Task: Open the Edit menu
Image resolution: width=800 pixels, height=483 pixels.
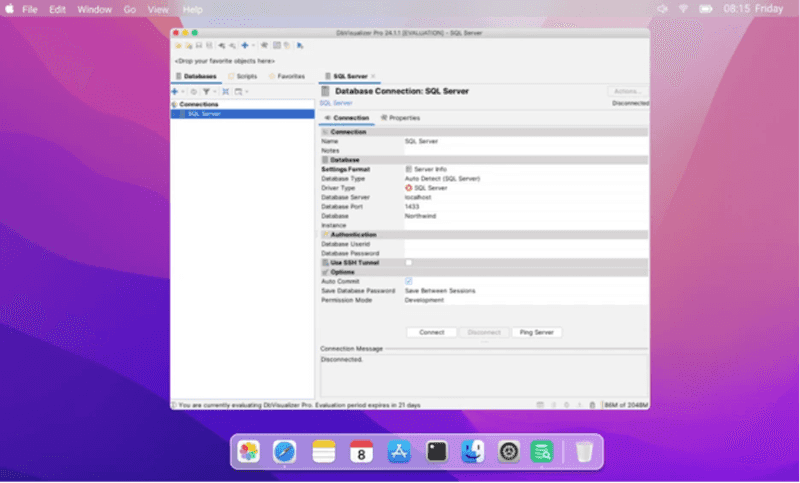Action: (x=57, y=9)
